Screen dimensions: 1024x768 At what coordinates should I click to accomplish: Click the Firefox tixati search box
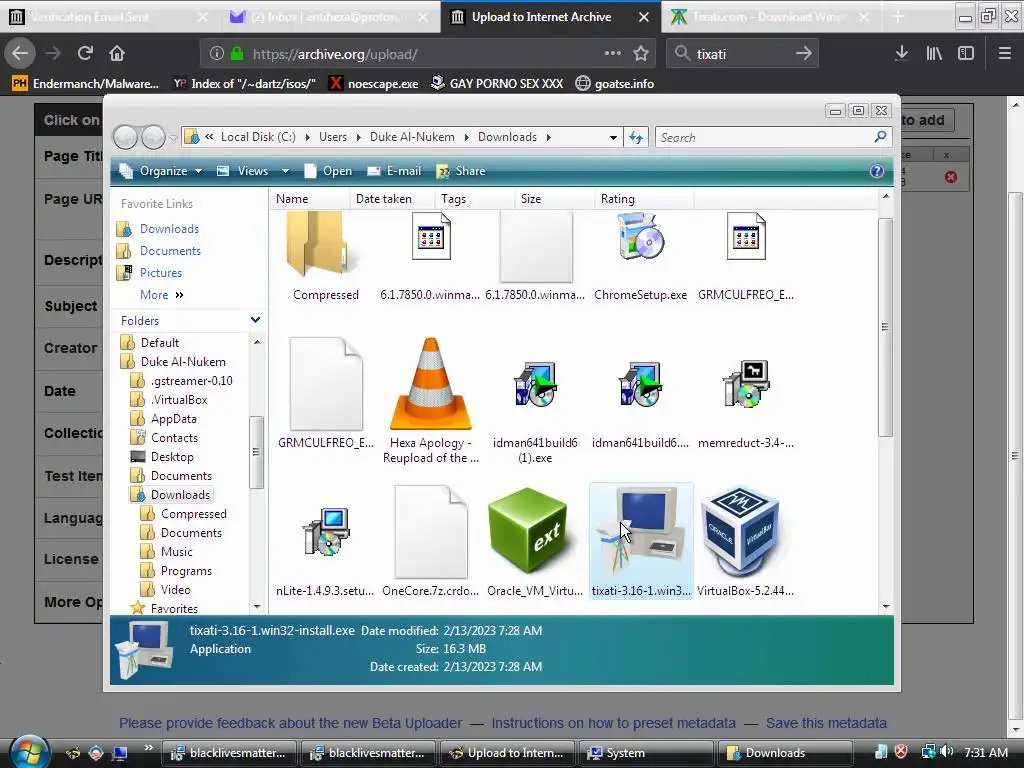pyautogui.click(x=741, y=54)
